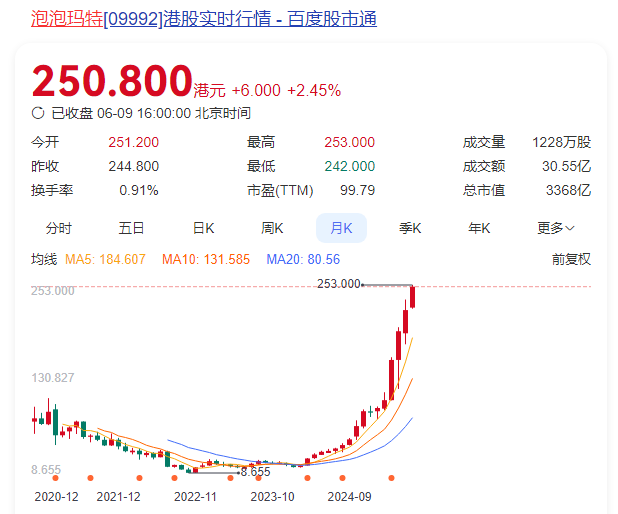Click the 8.655 low-point annotation on chart

255,472
